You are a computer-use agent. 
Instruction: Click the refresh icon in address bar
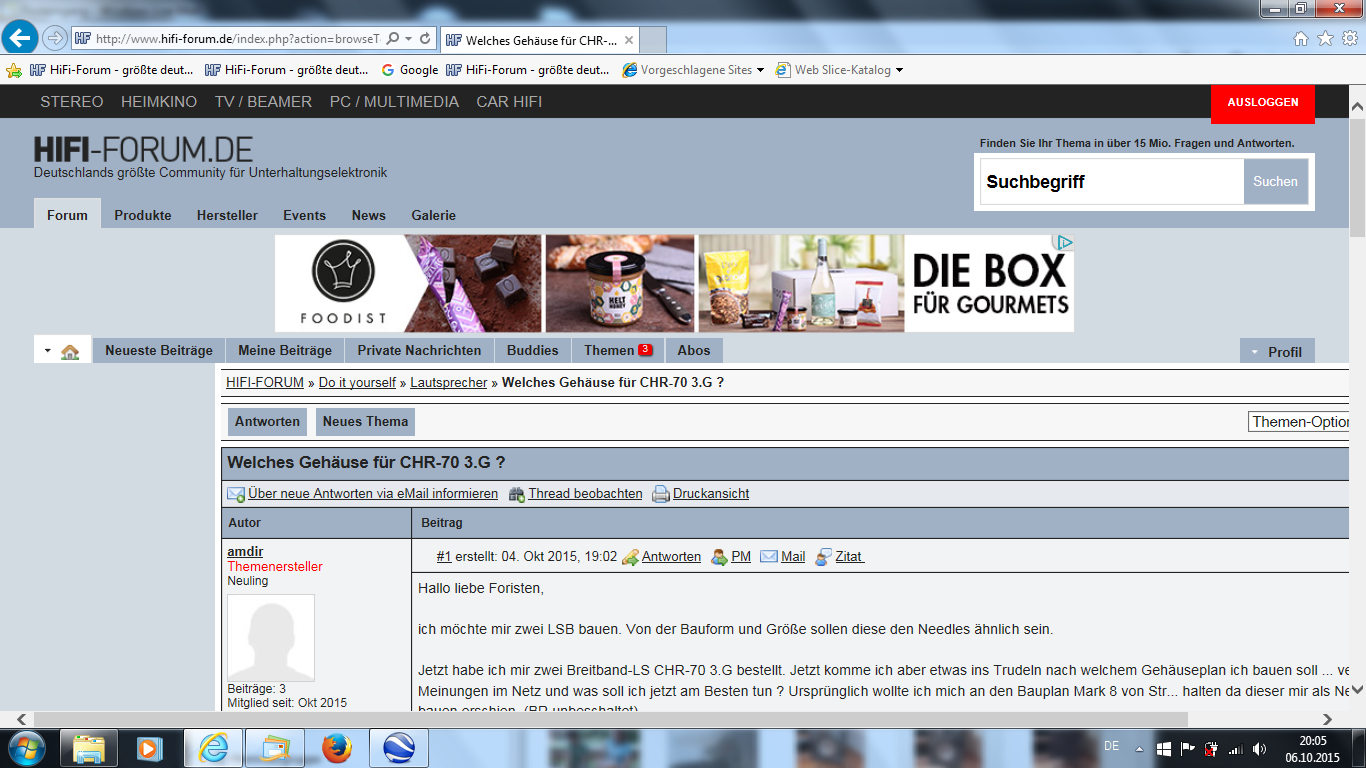425,39
